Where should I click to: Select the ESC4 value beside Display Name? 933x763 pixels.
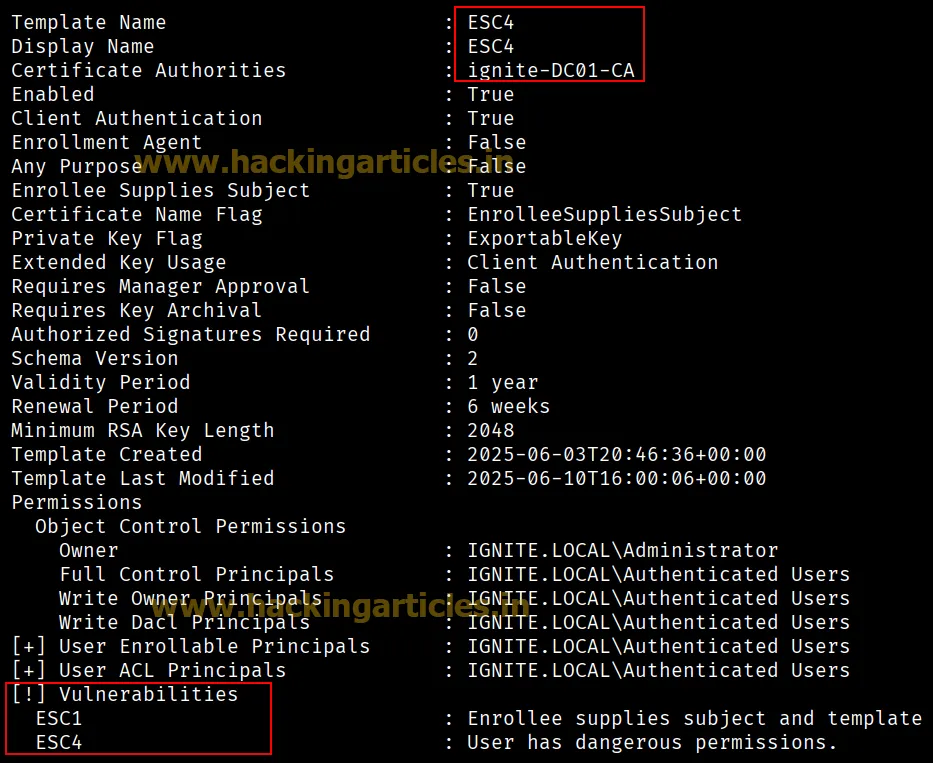tap(490, 46)
